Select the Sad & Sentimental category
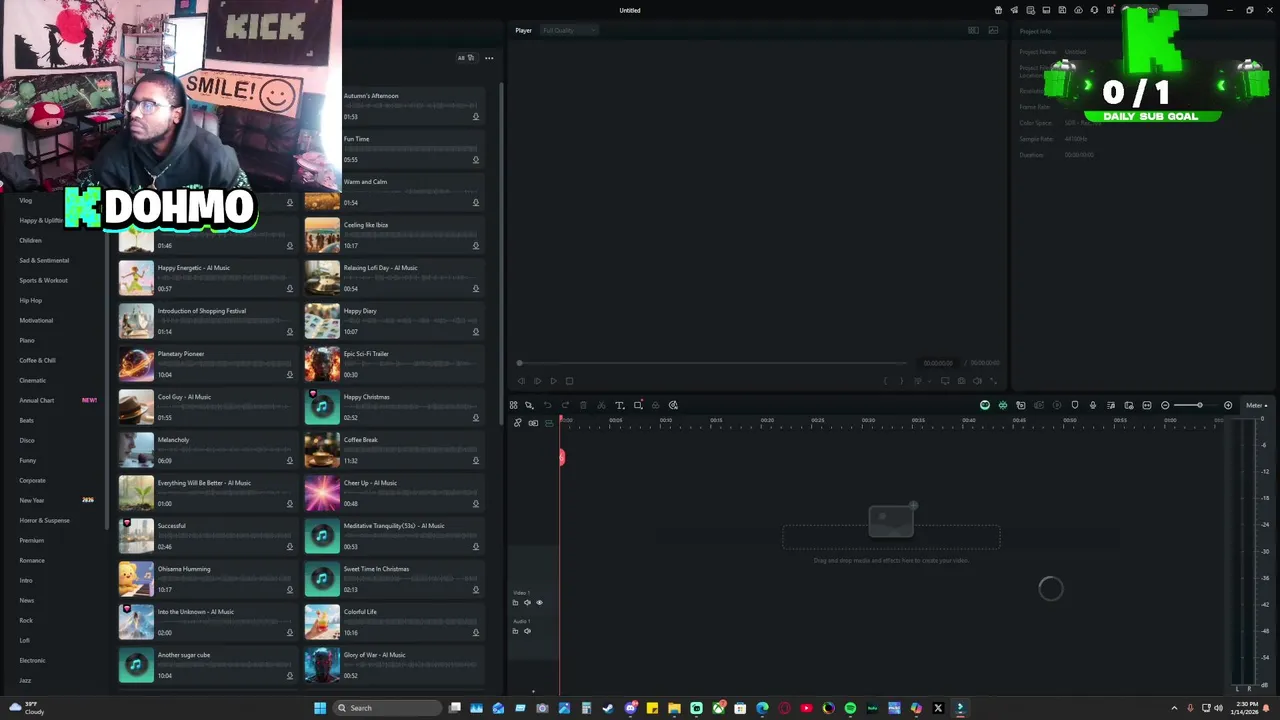 [44, 260]
